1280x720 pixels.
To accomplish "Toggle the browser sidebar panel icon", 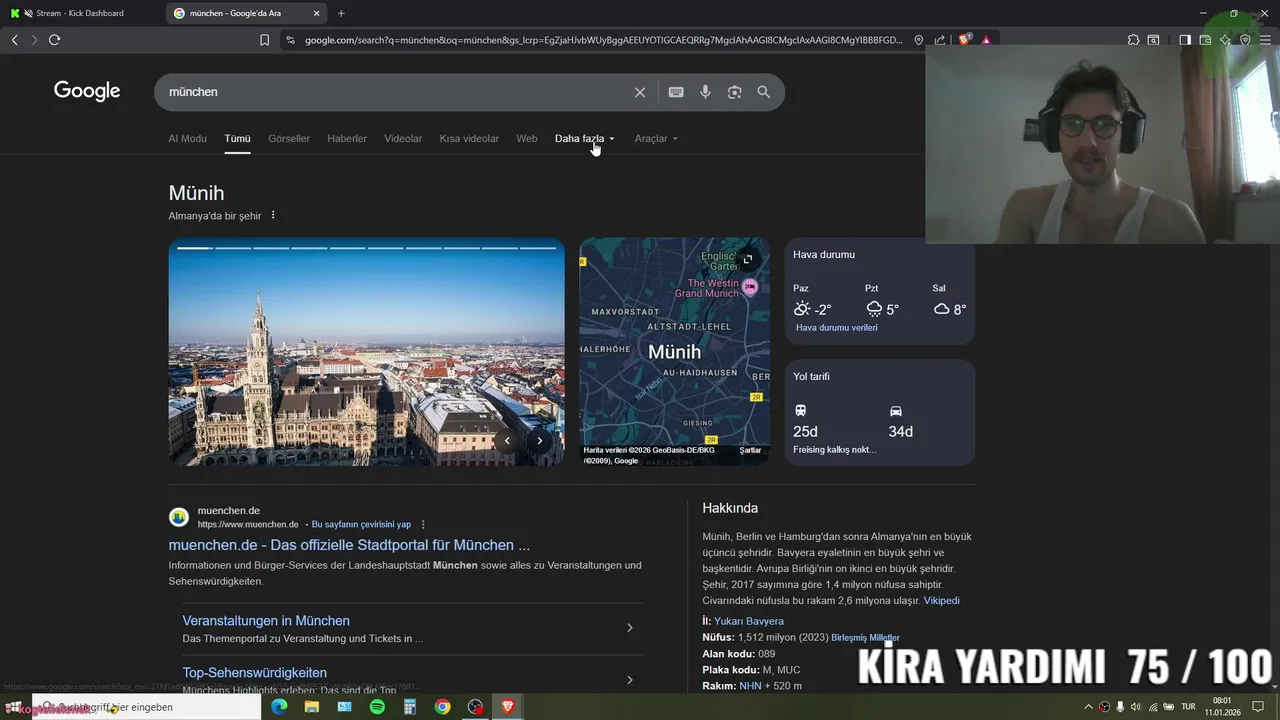I will pyautogui.click(x=1185, y=40).
